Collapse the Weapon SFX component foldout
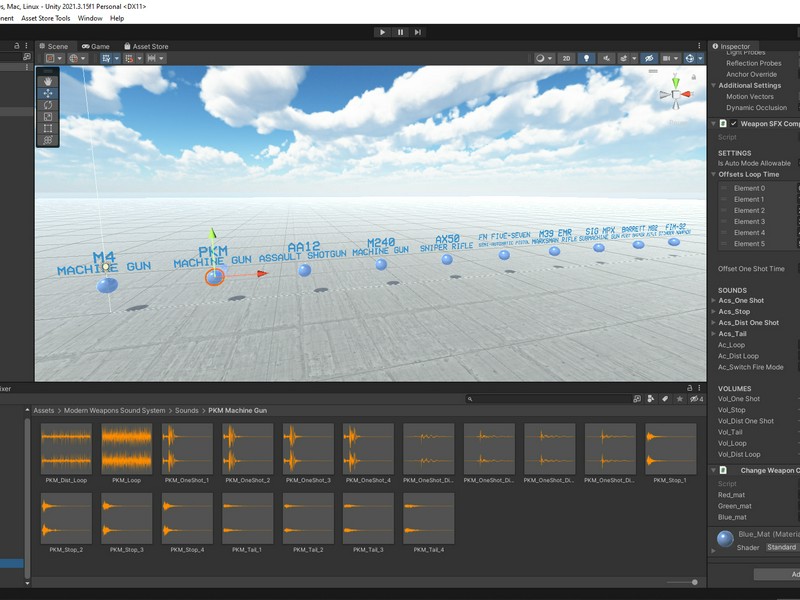This screenshot has height=600, width=800. click(x=714, y=123)
